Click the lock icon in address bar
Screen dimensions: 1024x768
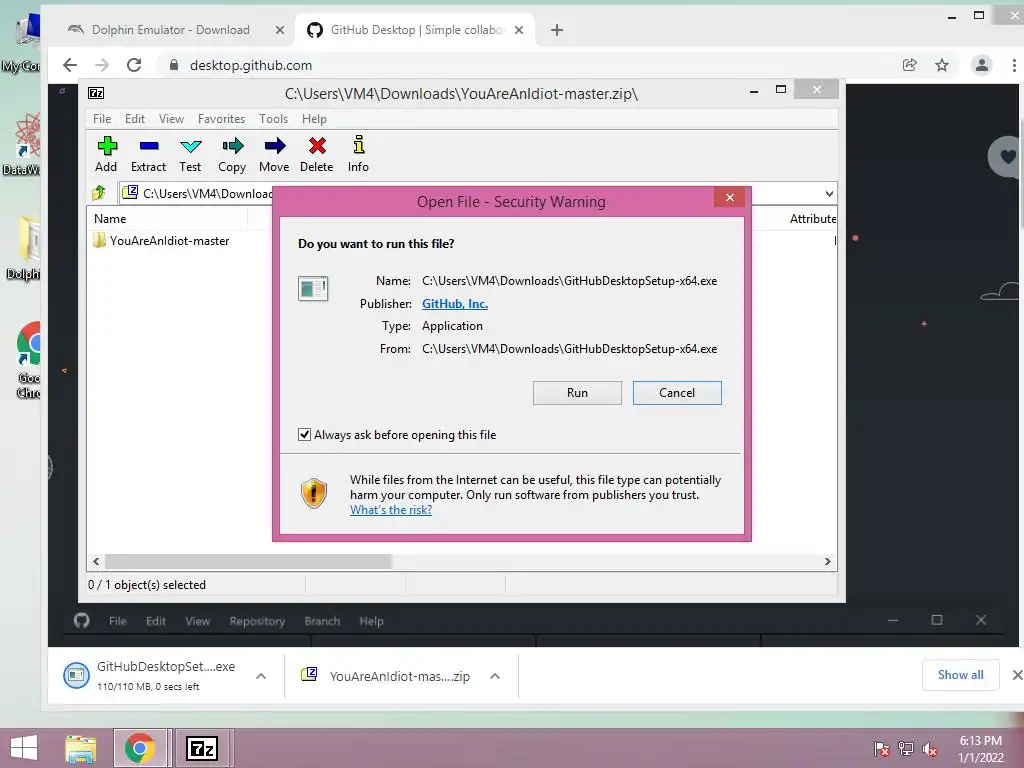[x=174, y=65]
